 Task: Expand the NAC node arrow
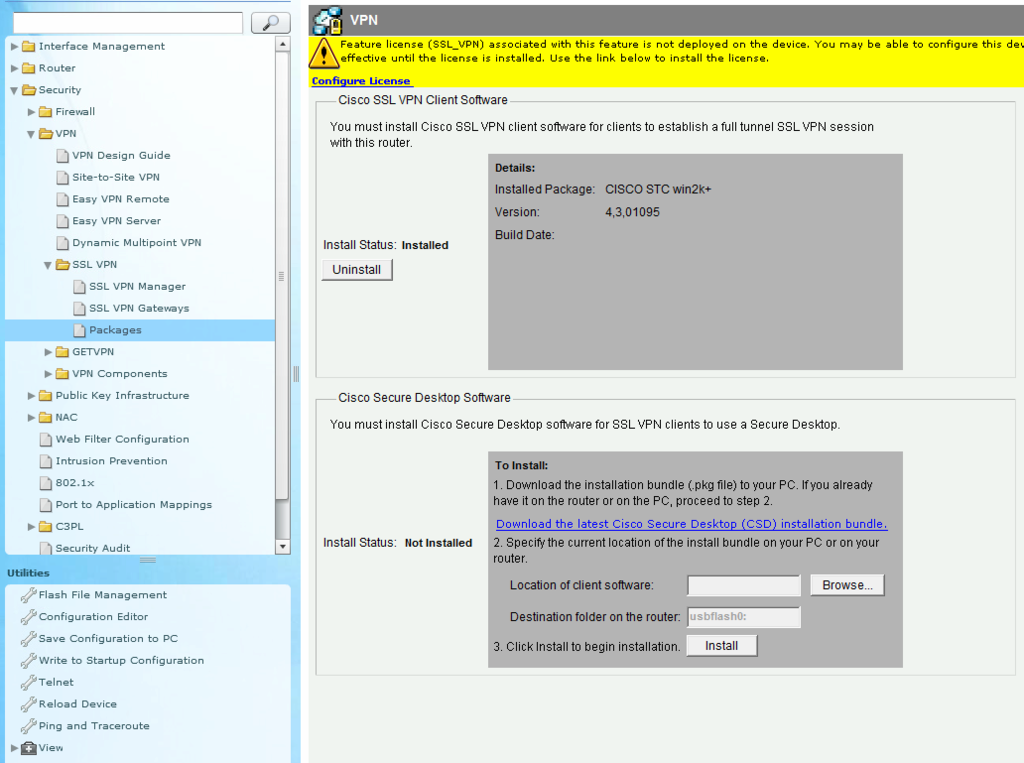pyautogui.click(x=31, y=417)
